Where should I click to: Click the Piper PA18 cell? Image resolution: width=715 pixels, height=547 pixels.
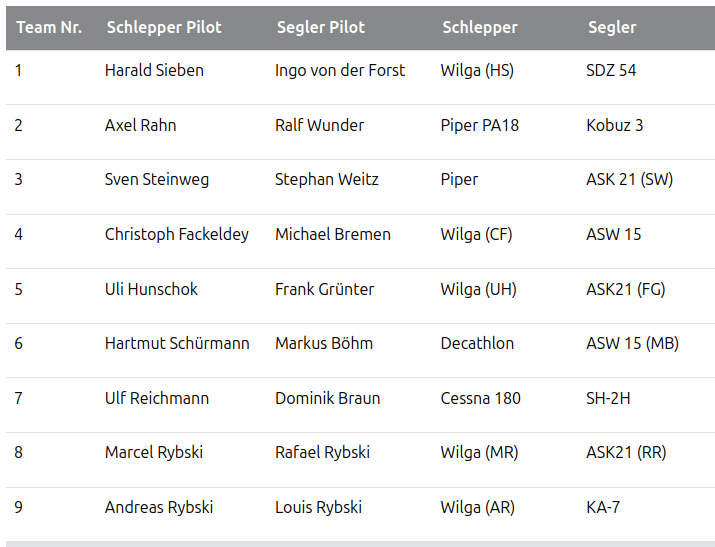[480, 125]
